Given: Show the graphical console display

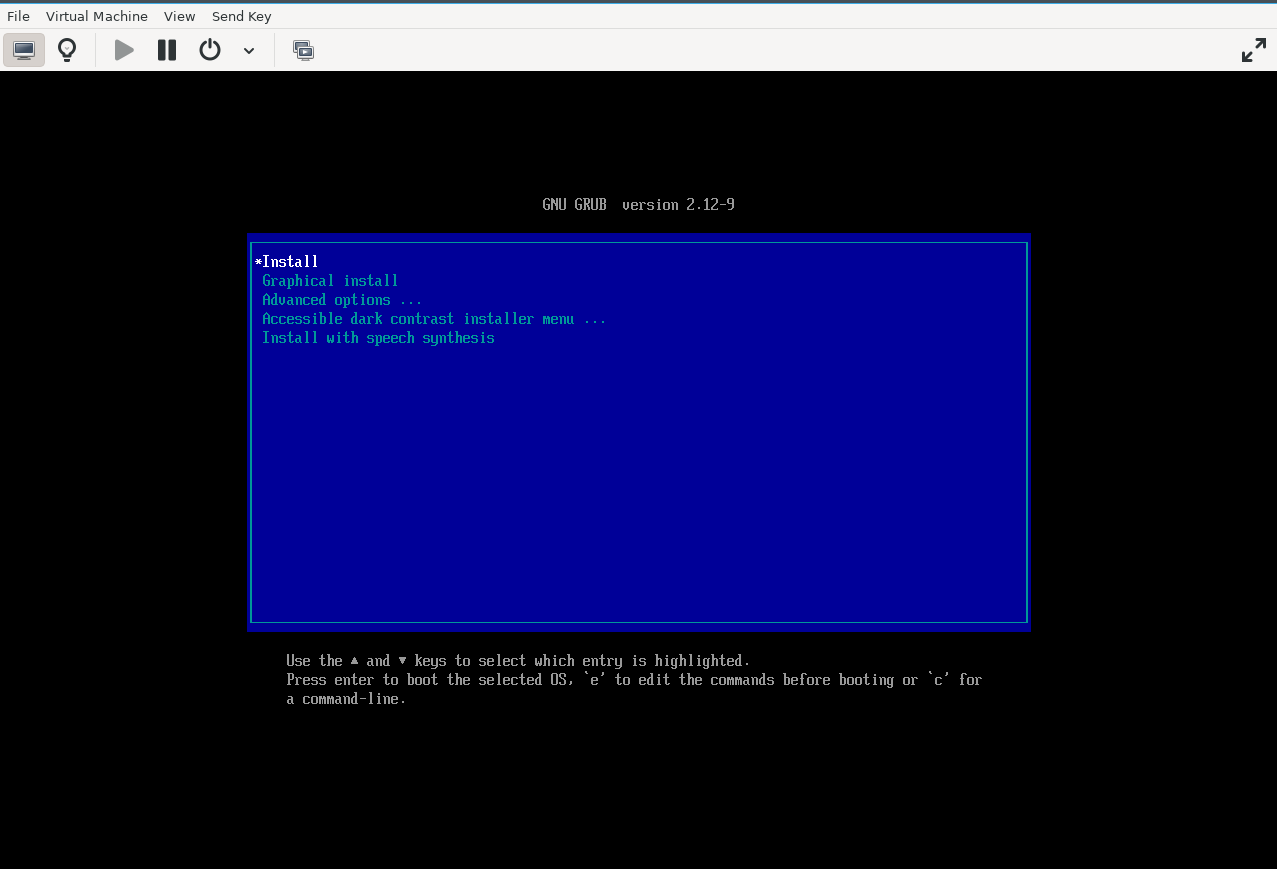Looking at the screenshot, I should click(24, 49).
